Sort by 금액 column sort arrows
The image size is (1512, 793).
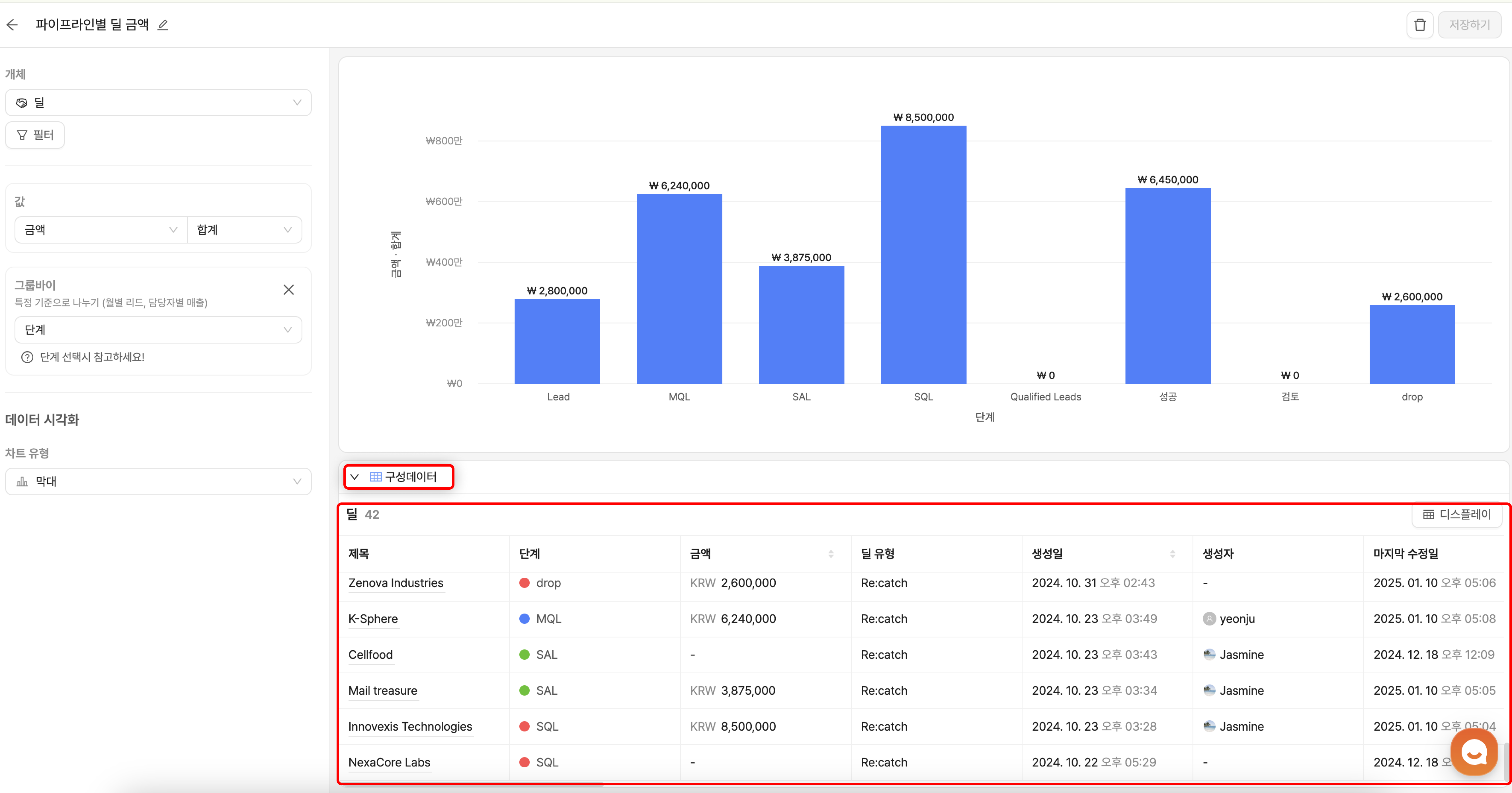coord(831,553)
